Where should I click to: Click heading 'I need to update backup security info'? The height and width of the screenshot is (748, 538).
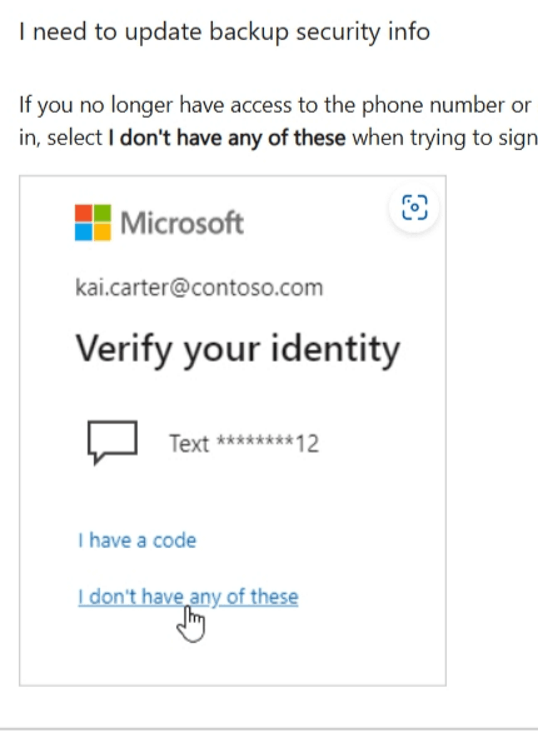225,32
